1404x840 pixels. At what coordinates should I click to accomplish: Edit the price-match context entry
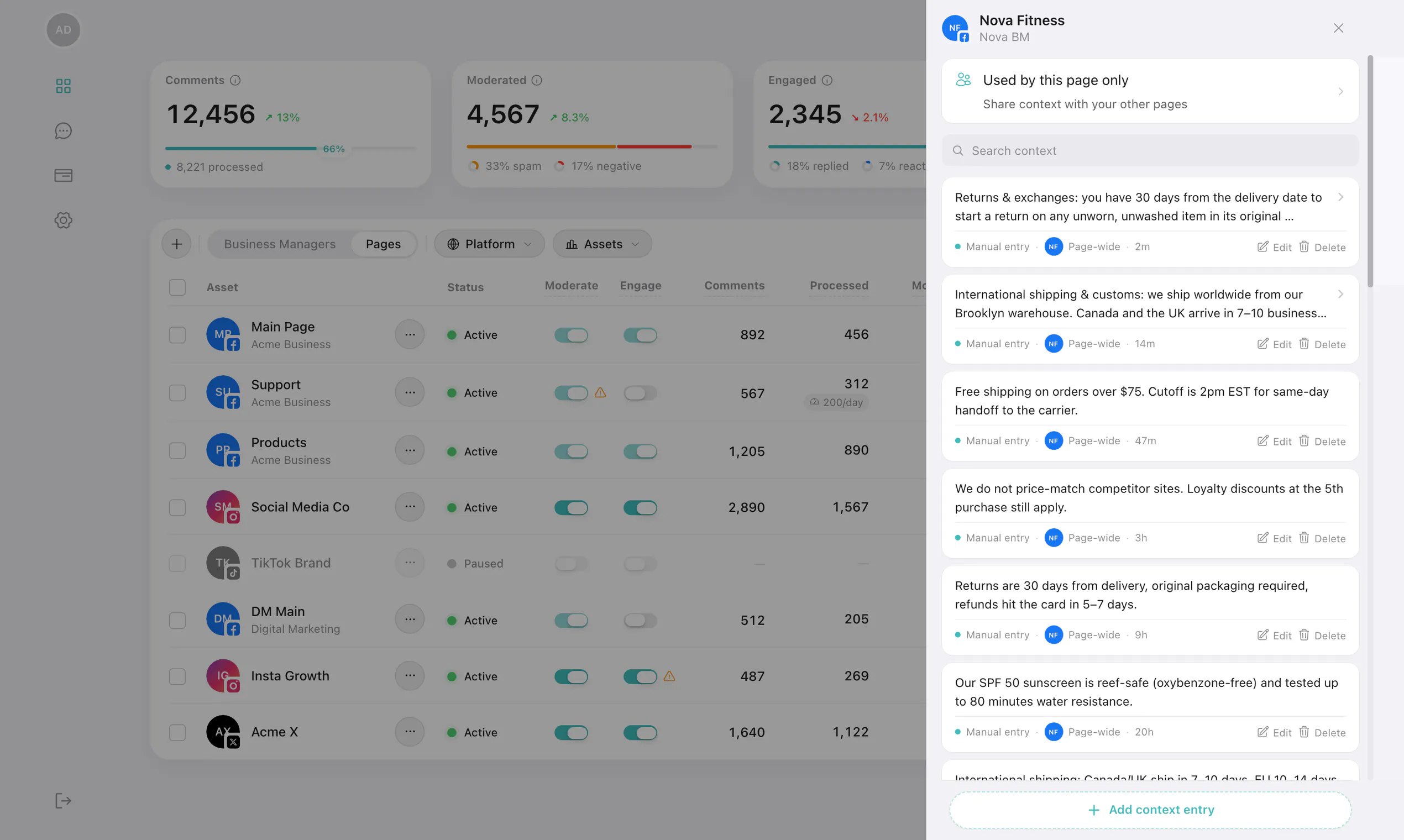(1274, 538)
